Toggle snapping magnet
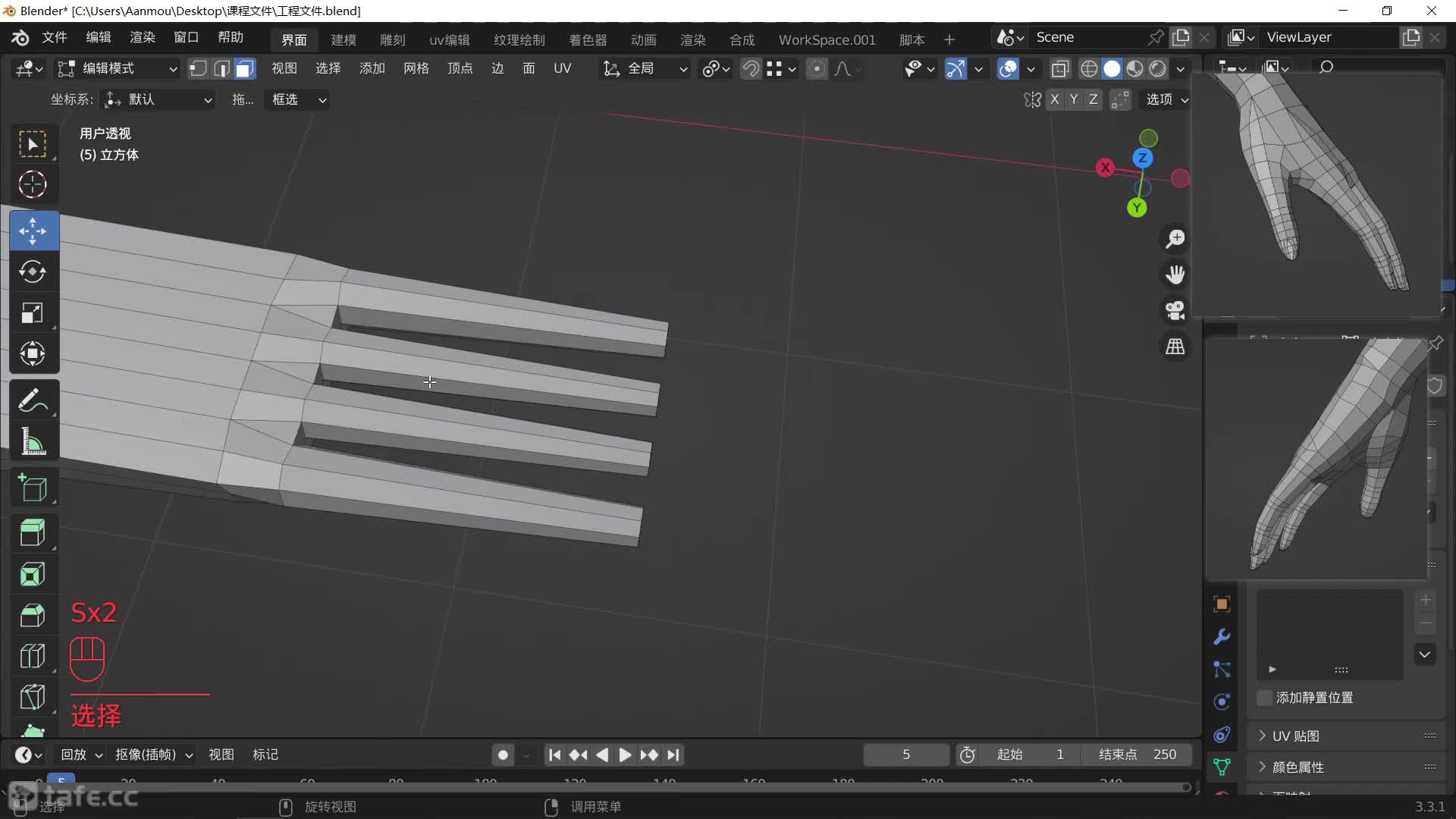The height and width of the screenshot is (819, 1456). pyautogui.click(x=751, y=69)
